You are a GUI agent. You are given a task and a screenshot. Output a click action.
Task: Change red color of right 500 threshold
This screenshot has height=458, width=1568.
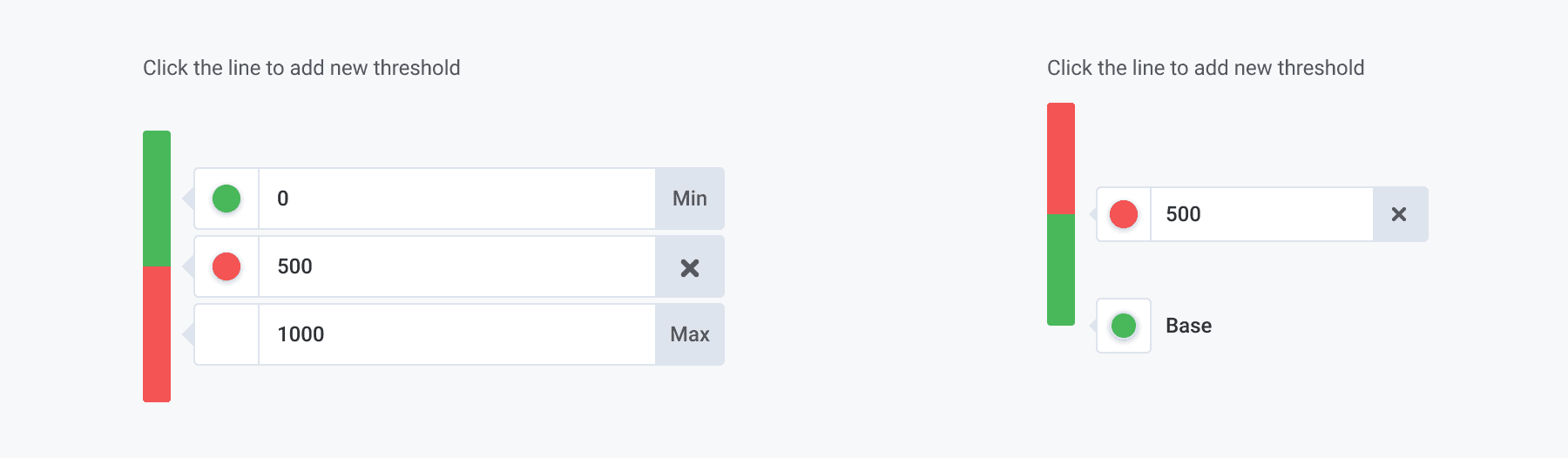[1124, 214]
